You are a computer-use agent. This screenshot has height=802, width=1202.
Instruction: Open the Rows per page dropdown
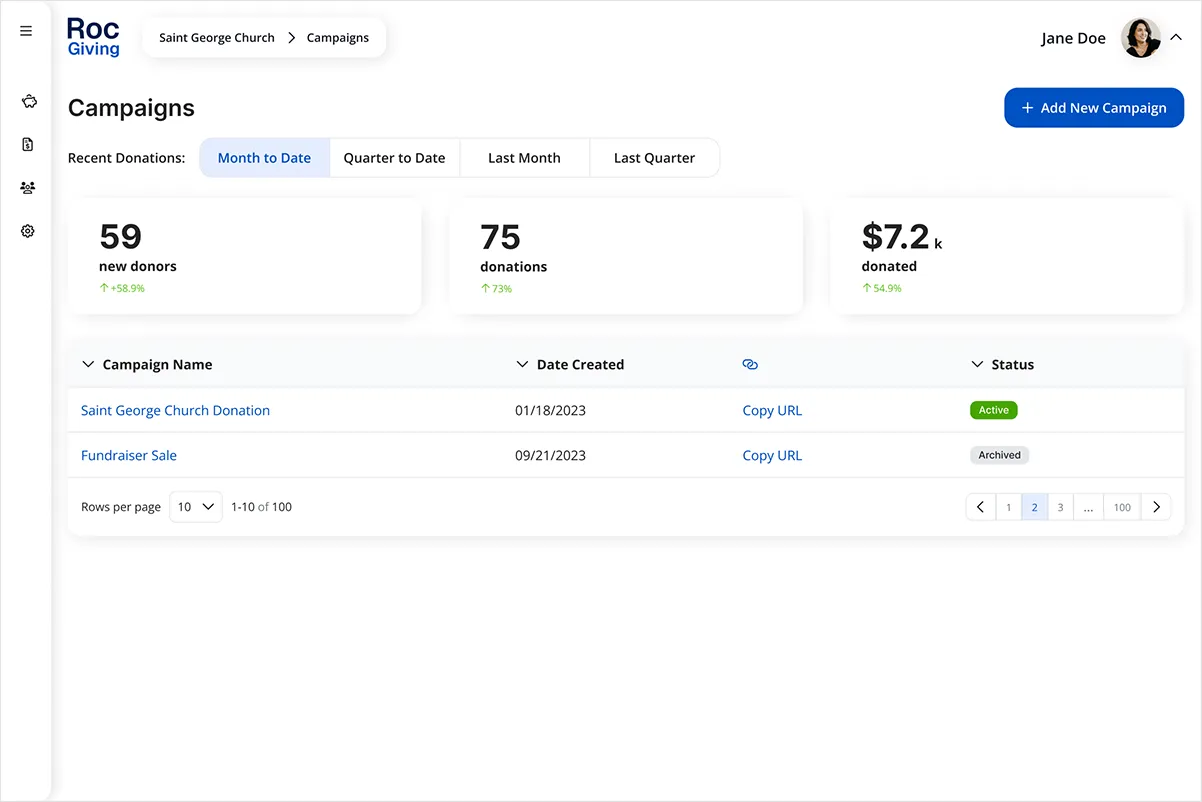click(196, 507)
